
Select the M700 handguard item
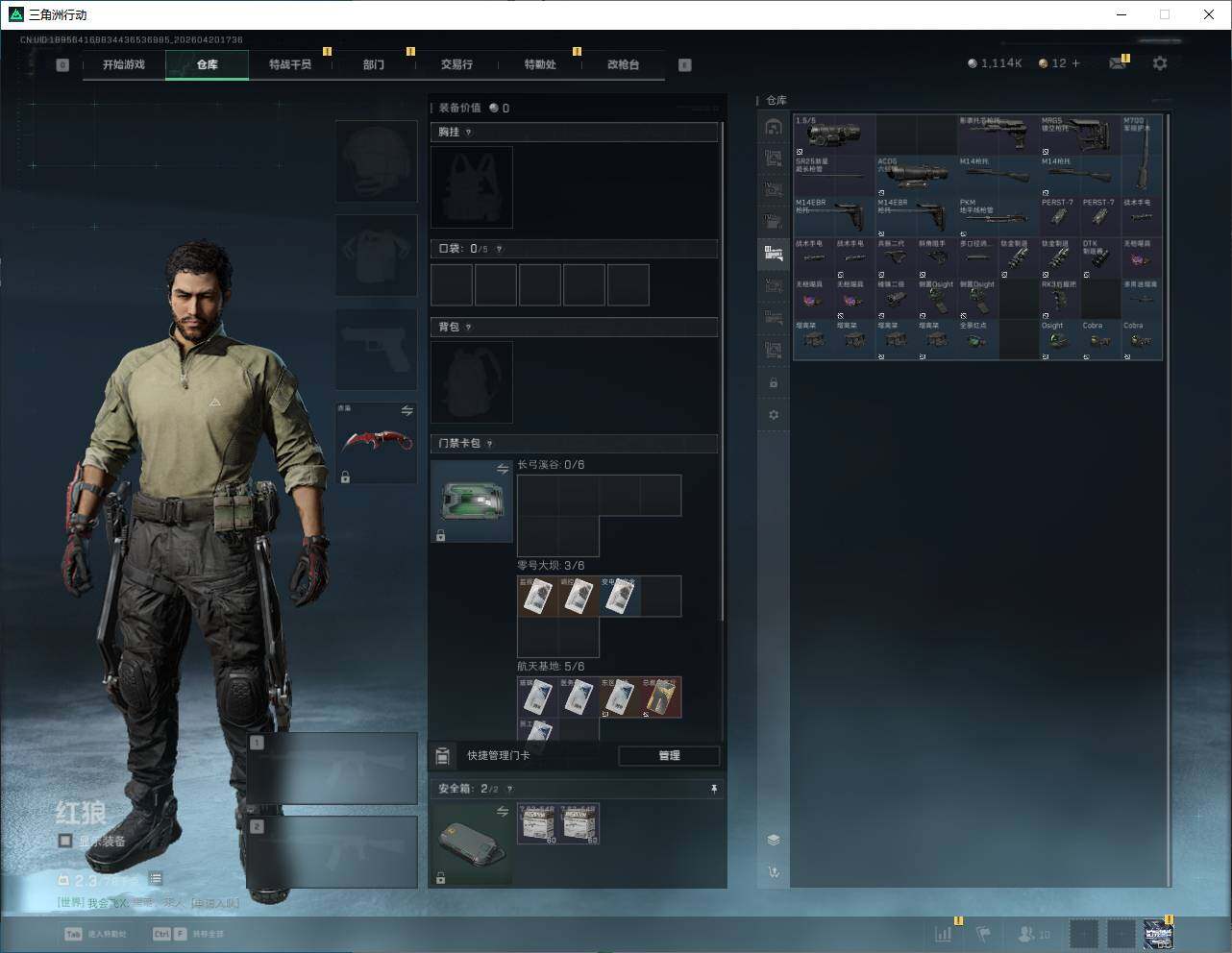[x=1142, y=155]
